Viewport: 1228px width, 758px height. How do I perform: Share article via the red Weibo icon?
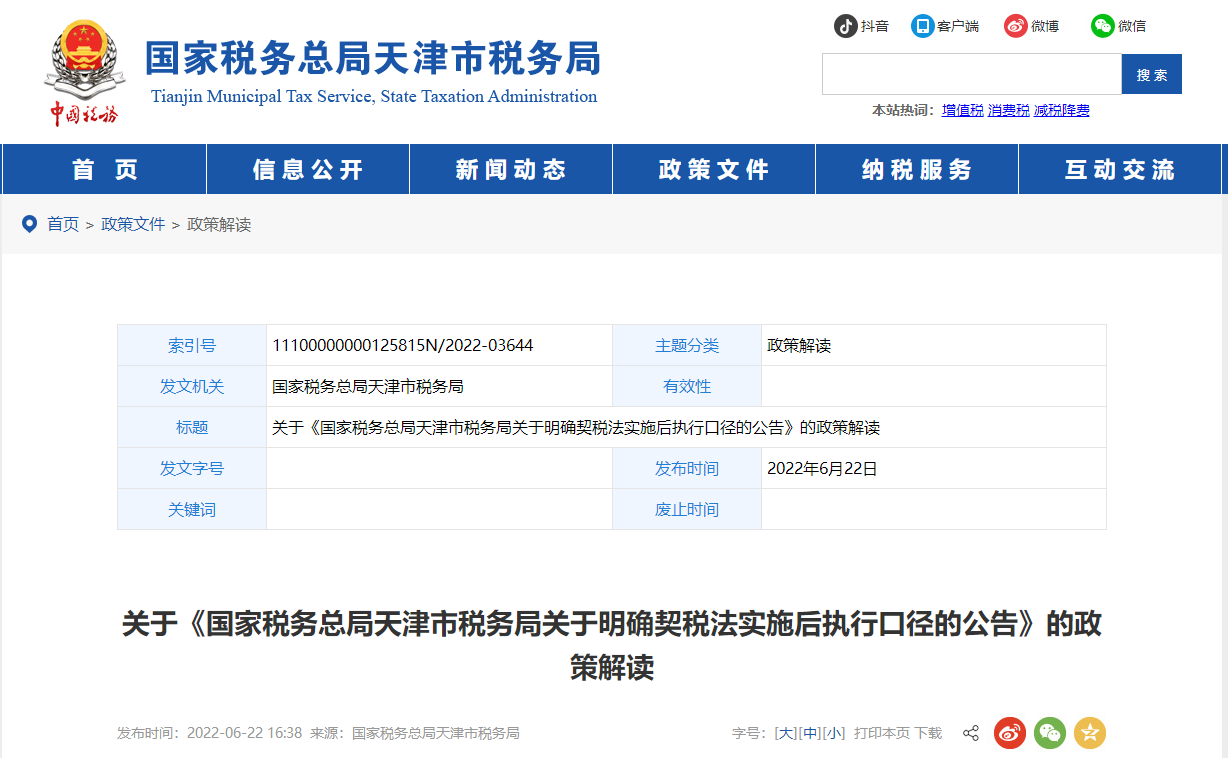(x=1009, y=733)
